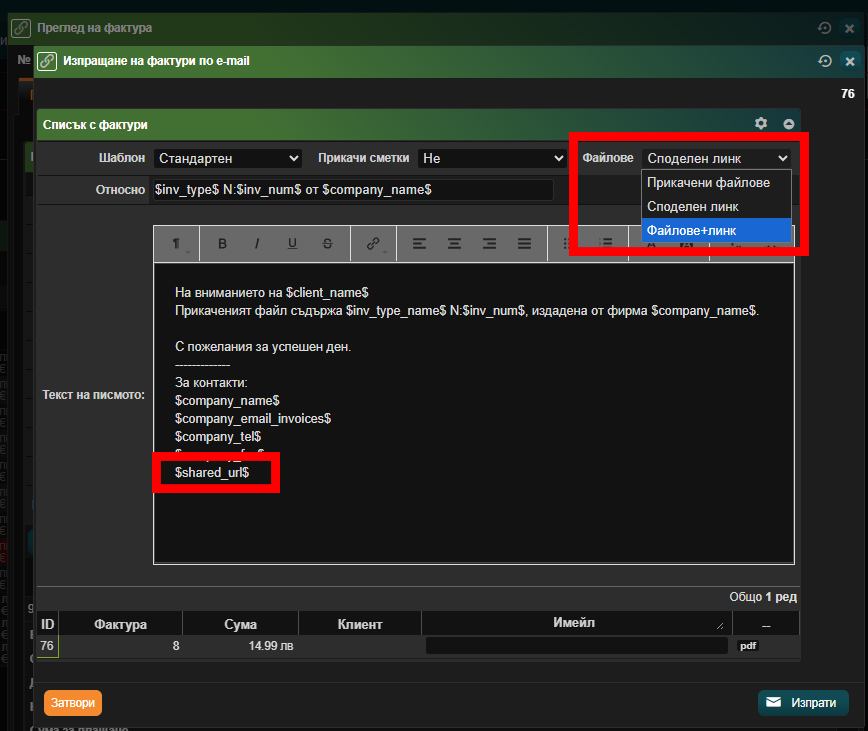Screen dimensions: 868x731
Task: Toggle underline formatting in the editor
Action: [292, 244]
